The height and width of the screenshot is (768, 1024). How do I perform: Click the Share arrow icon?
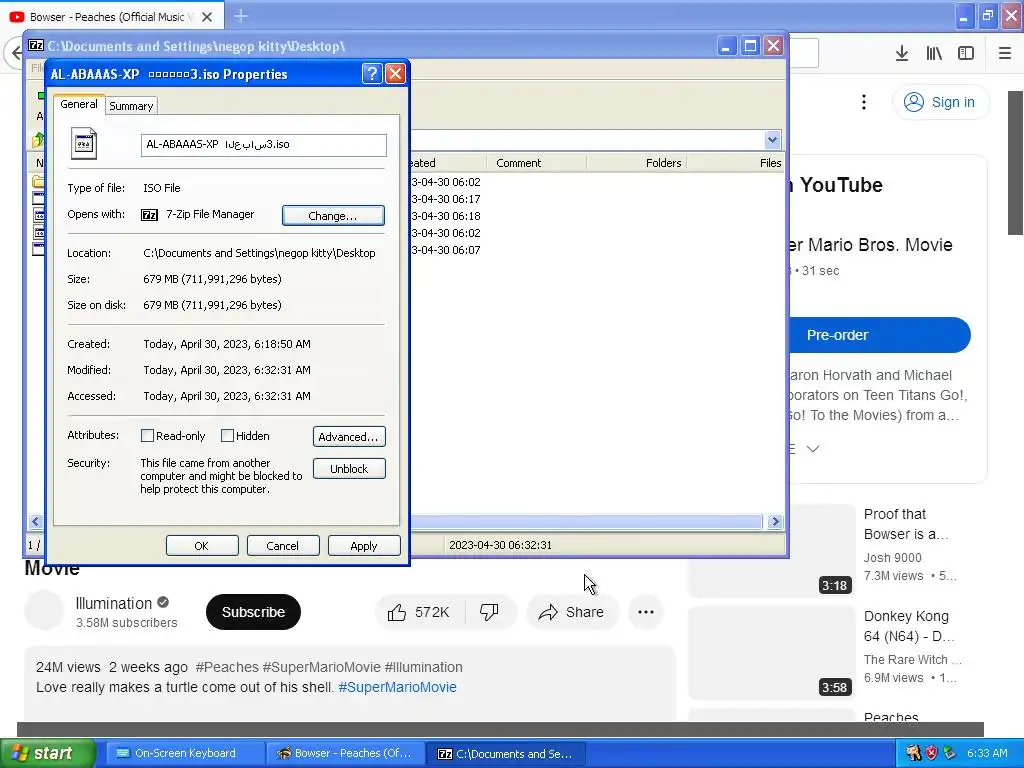pyautogui.click(x=548, y=612)
